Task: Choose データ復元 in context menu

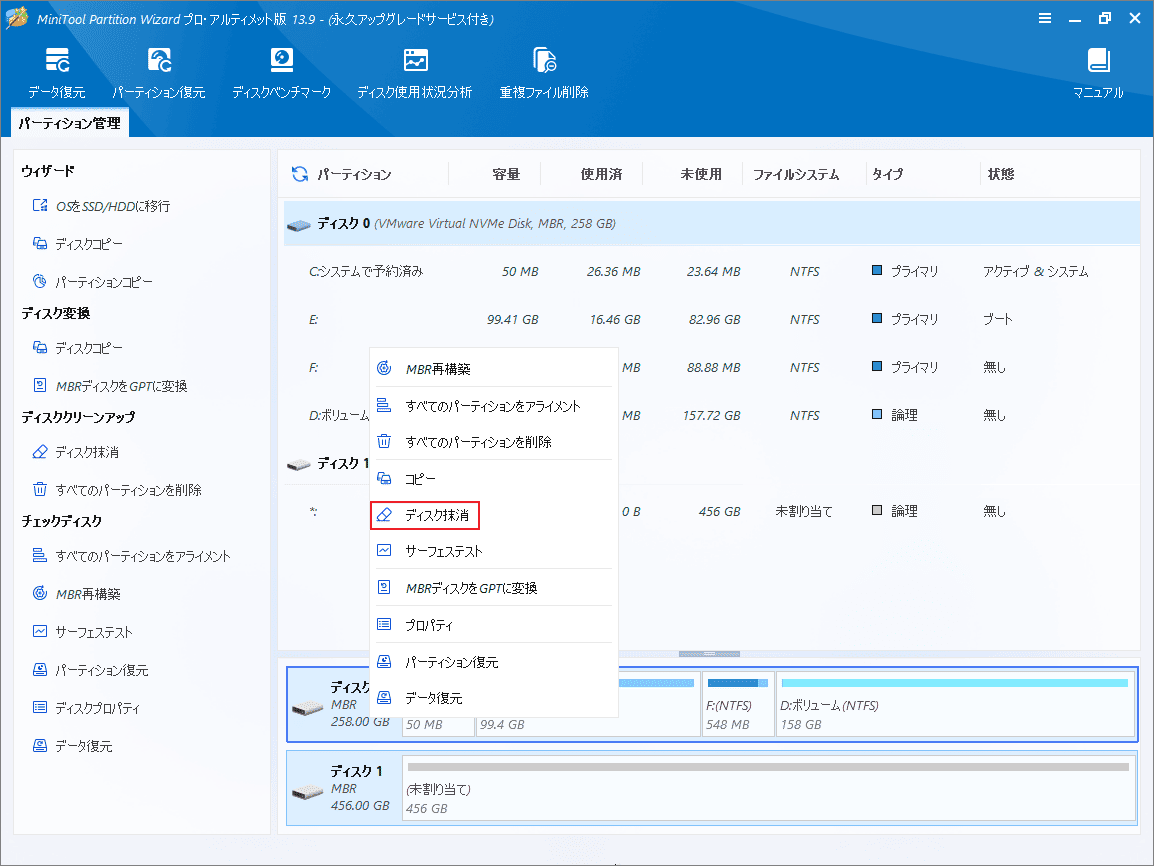Action: pyautogui.click(x=494, y=698)
